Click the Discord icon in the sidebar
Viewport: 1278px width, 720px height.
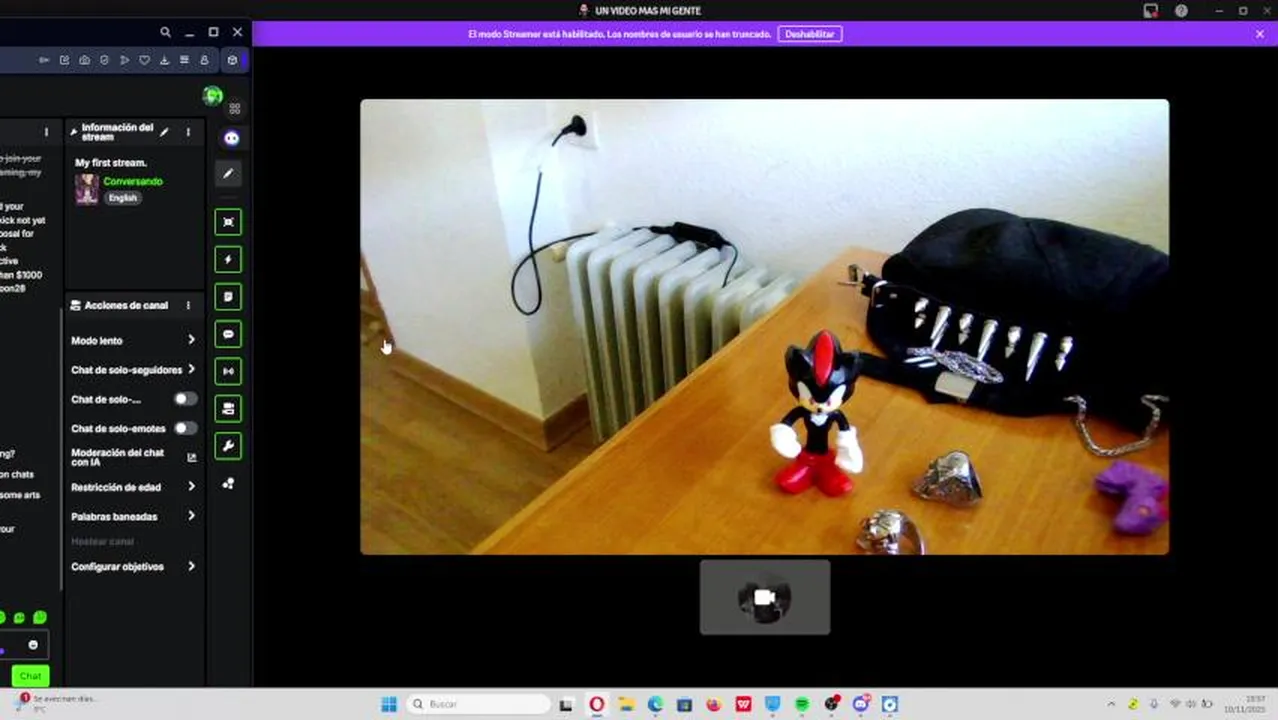231,138
